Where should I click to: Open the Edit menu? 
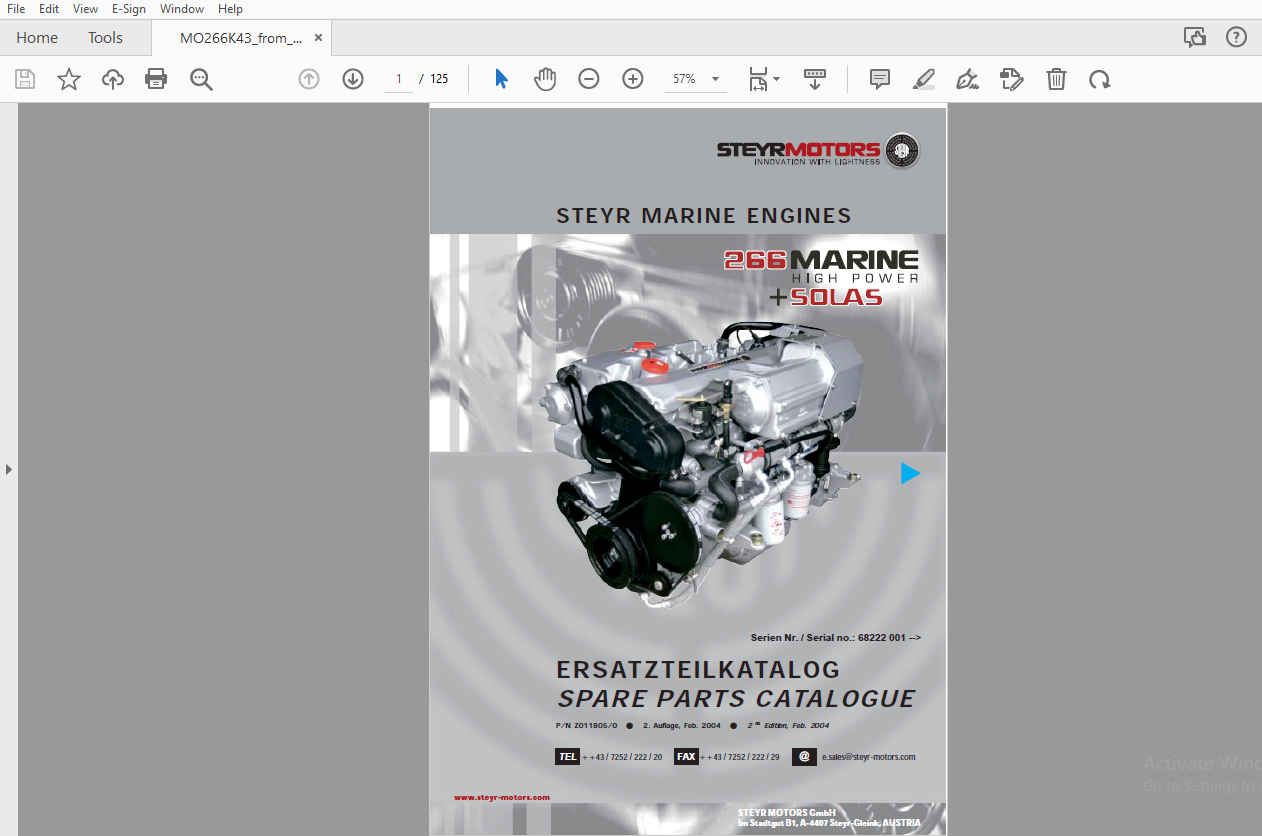[x=49, y=9]
